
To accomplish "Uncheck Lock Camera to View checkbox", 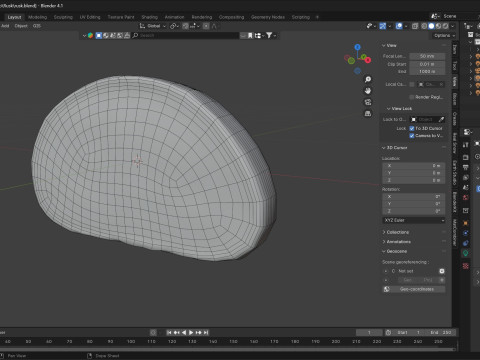I will tap(412, 136).
